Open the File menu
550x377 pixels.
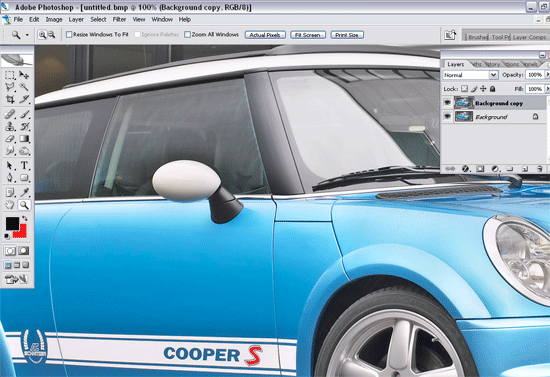(x=18, y=20)
